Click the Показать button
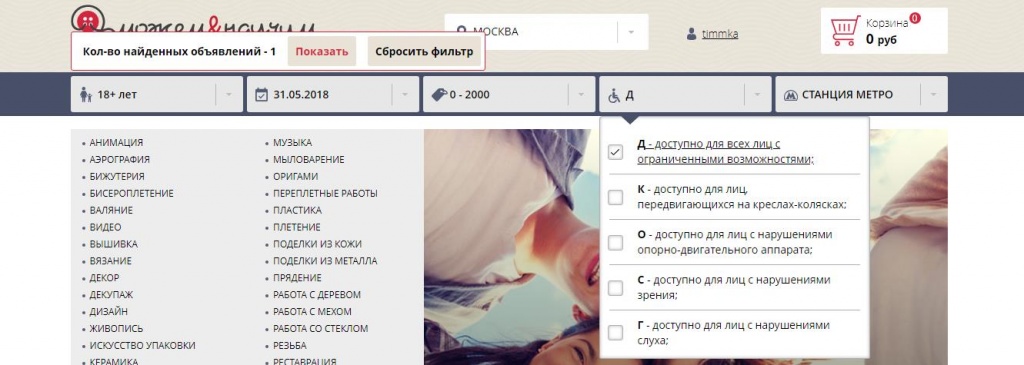The image size is (1024, 365). pyautogui.click(x=322, y=52)
